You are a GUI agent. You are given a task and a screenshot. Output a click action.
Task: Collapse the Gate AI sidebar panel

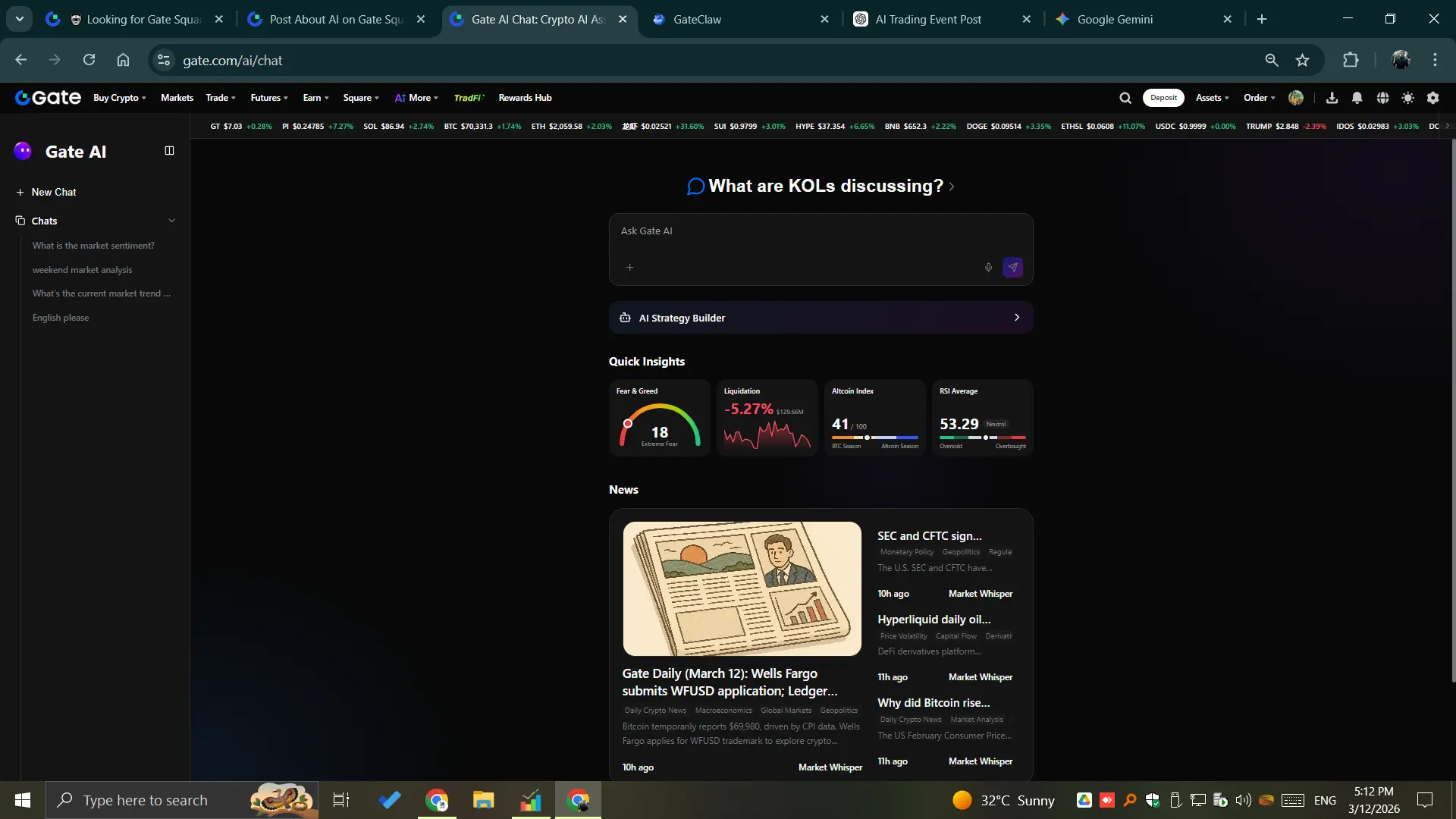[169, 151]
